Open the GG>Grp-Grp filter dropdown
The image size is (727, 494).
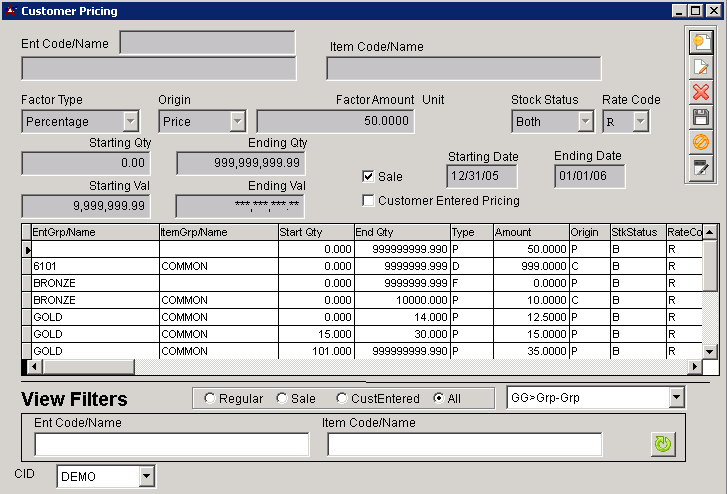point(677,398)
